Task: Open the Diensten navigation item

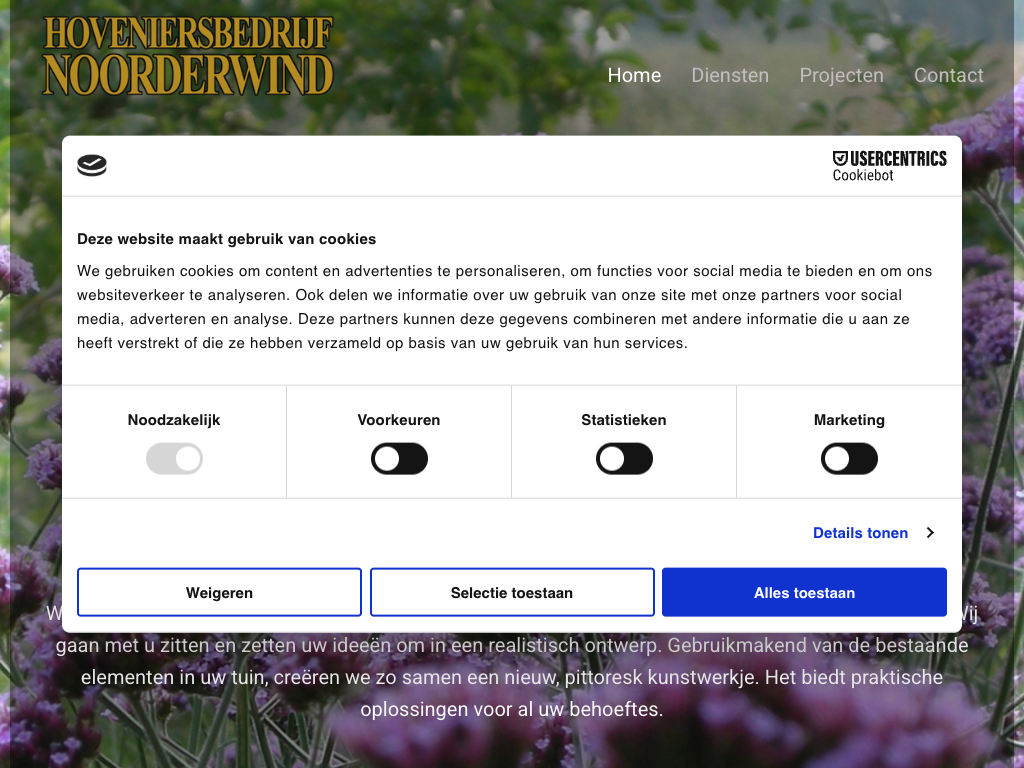Action: click(x=730, y=75)
